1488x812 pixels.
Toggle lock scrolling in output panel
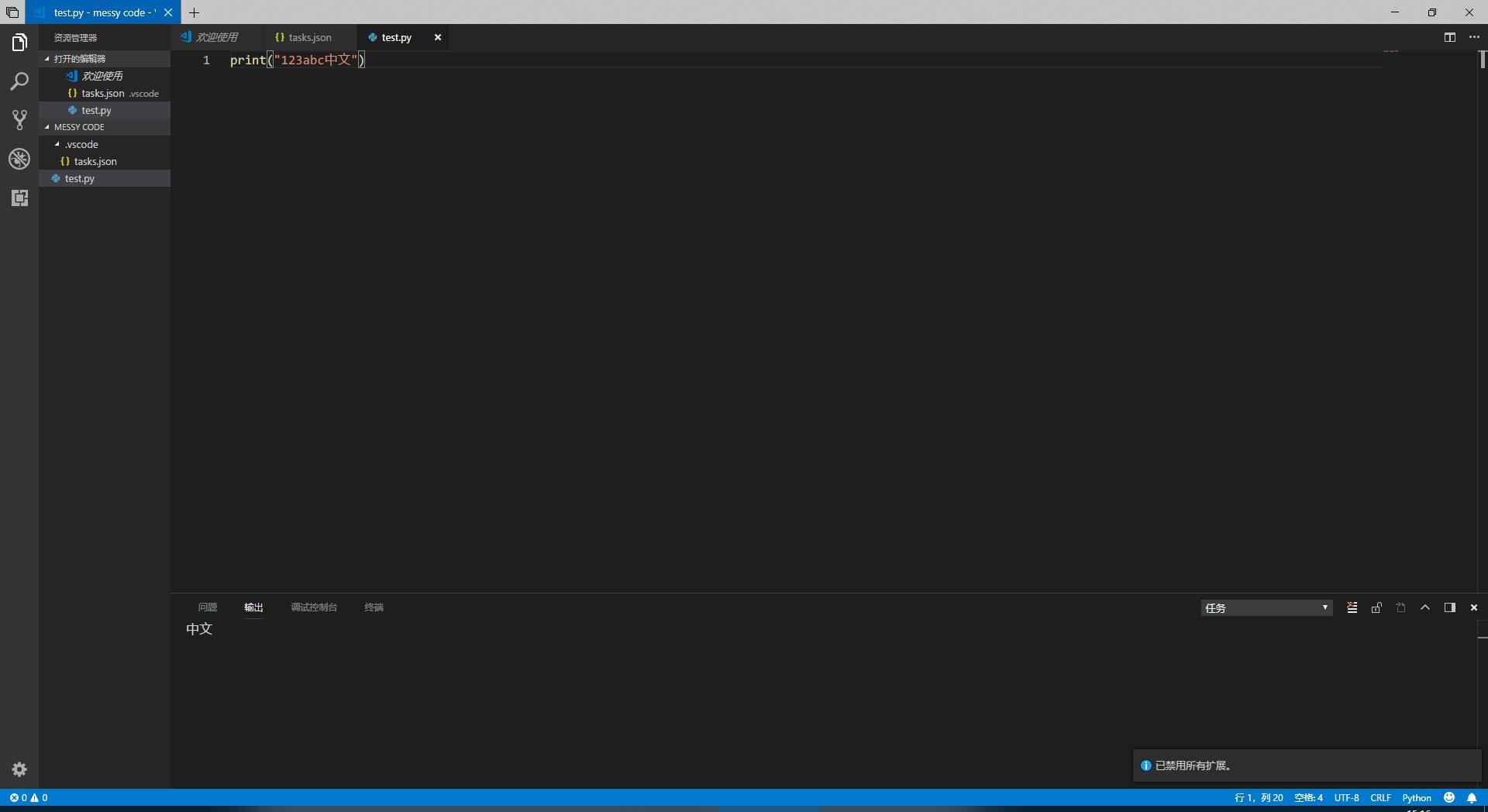pos(1376,607)
